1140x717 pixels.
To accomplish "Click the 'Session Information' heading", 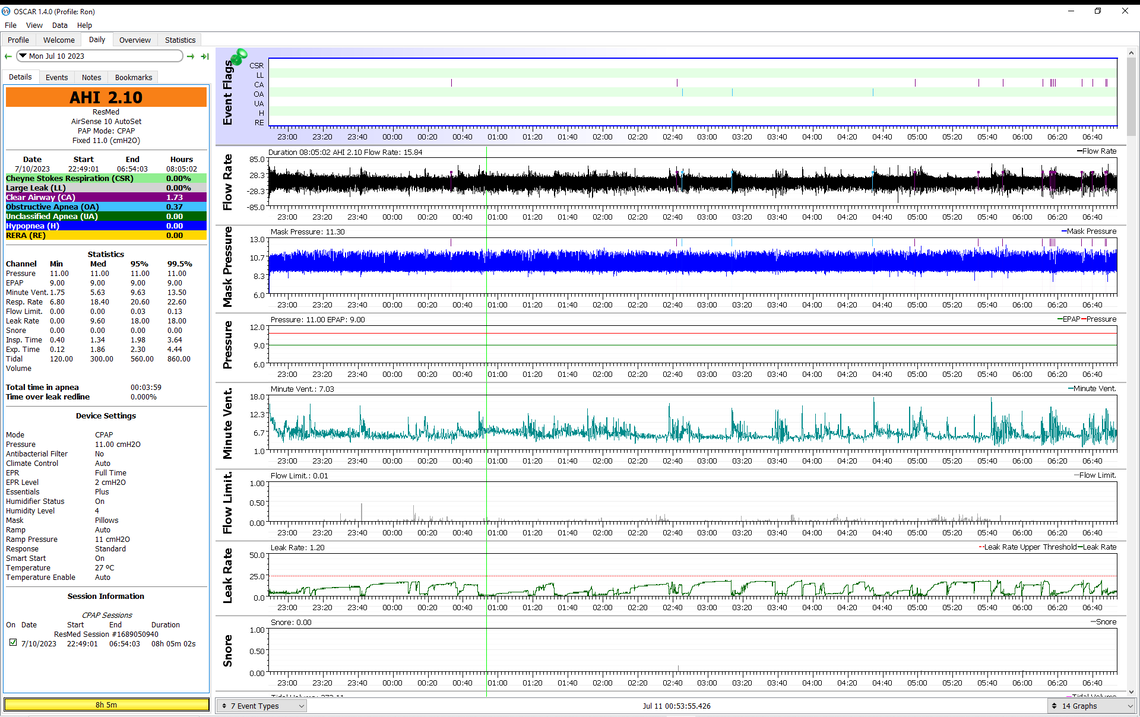I will coord(106,596).
